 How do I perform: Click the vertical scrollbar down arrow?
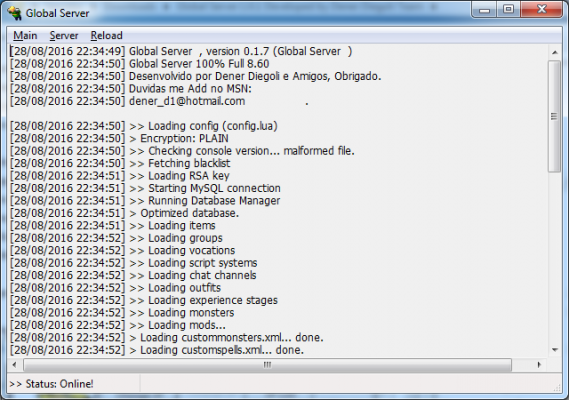554,350
